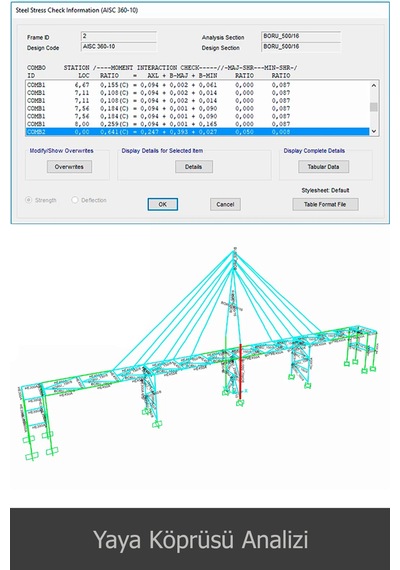Select the Deflection radio option
This screenshot has width=400, height=570.
point(89,200)
